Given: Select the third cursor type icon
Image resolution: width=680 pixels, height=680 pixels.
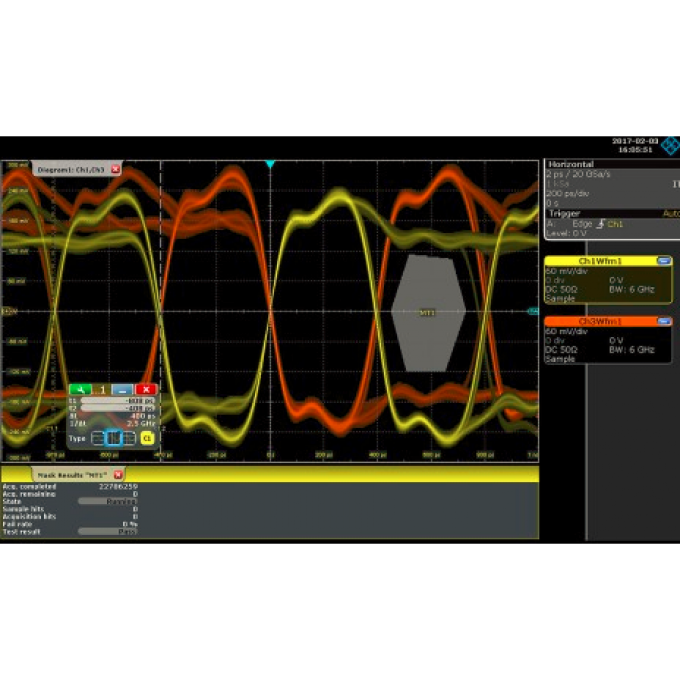Looking at the screenshot, I should [x=129, y=438].
